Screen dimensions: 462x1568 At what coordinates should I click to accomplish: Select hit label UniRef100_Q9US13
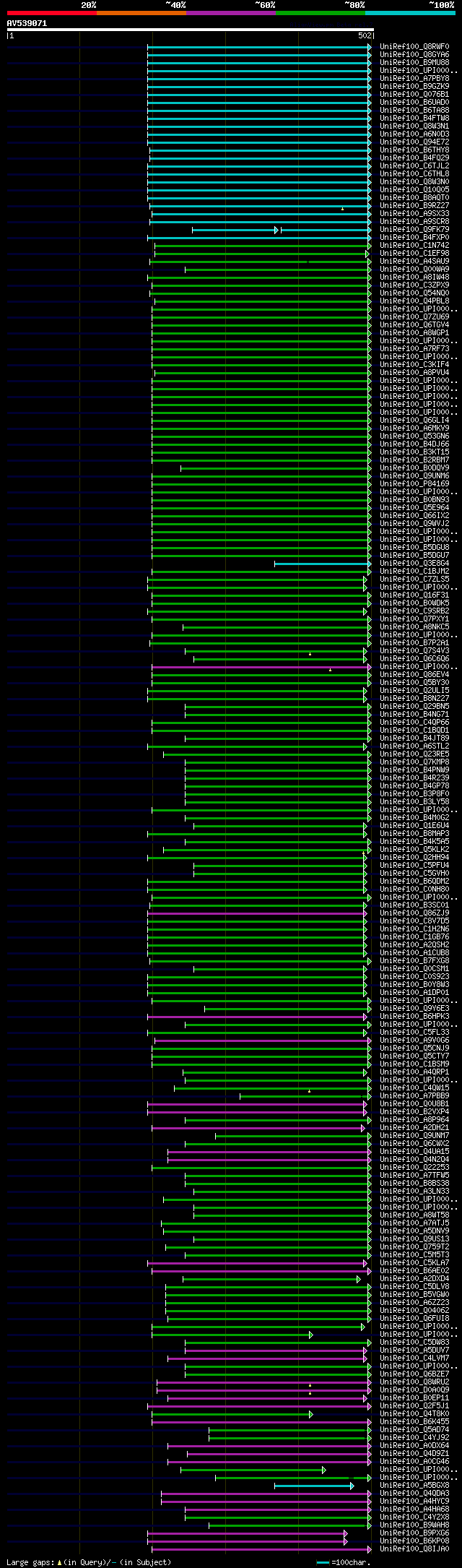[x=414, y=1239]
